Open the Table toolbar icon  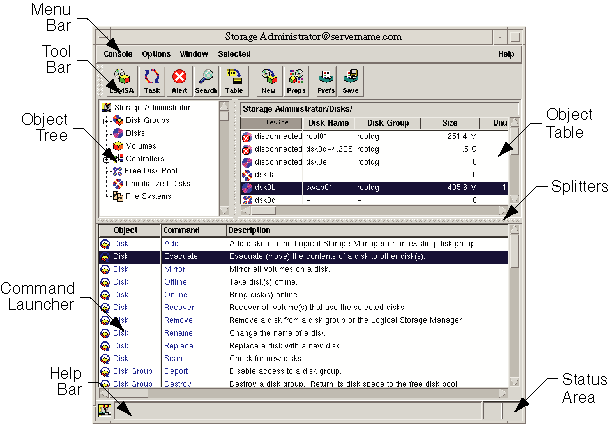[235, 79]
